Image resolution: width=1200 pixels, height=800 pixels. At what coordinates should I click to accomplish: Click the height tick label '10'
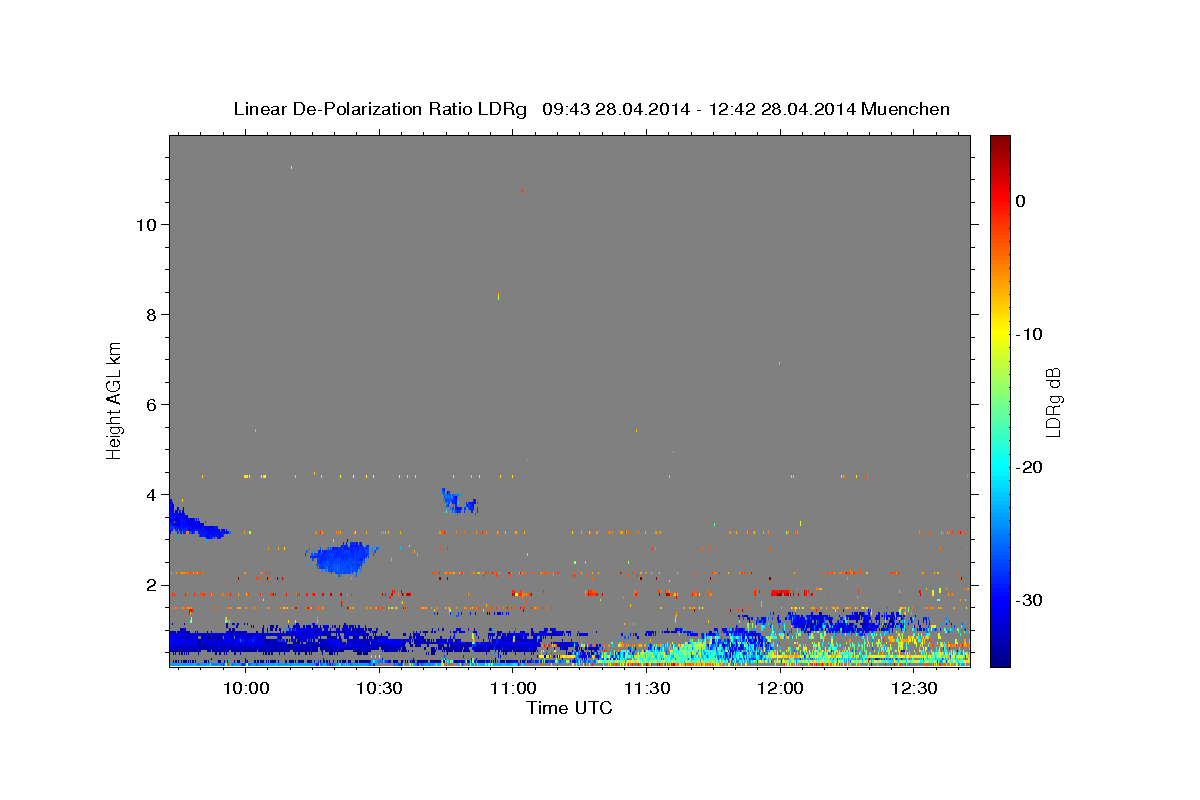click(x=145, y=224)
